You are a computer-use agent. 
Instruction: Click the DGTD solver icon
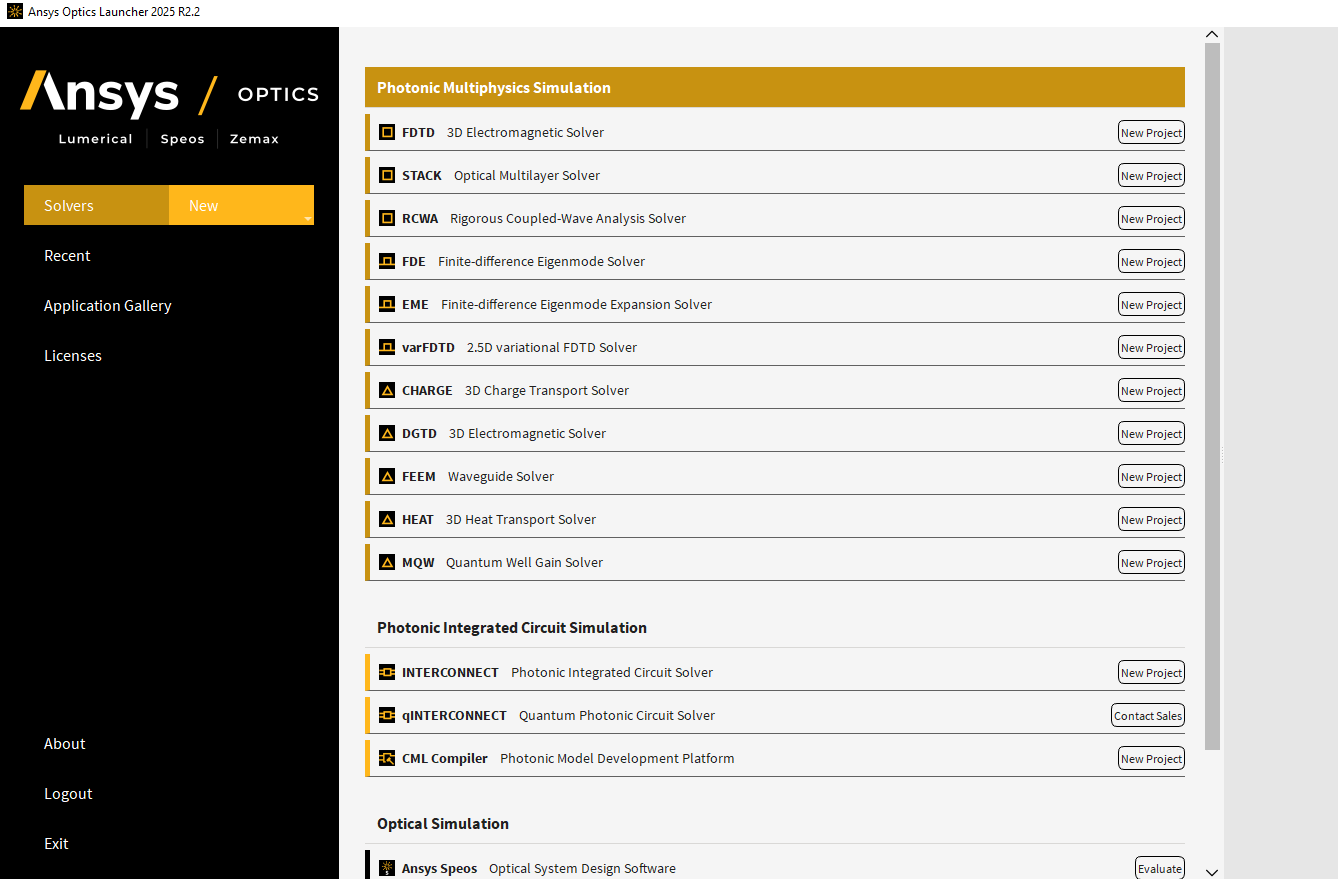tap(387, 433)
